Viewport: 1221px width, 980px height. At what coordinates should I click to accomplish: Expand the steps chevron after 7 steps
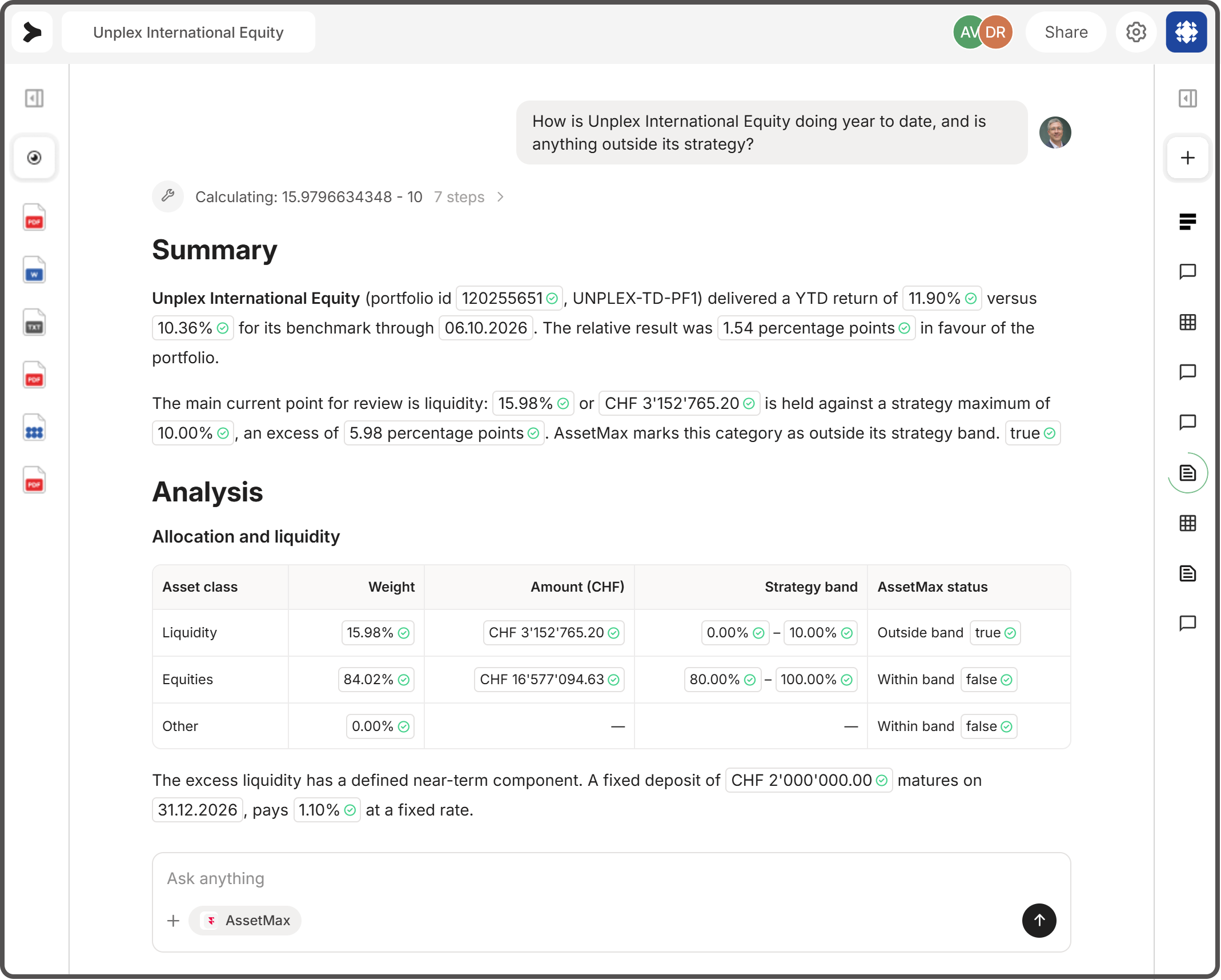pyautogui.click(x=500, y=197)
